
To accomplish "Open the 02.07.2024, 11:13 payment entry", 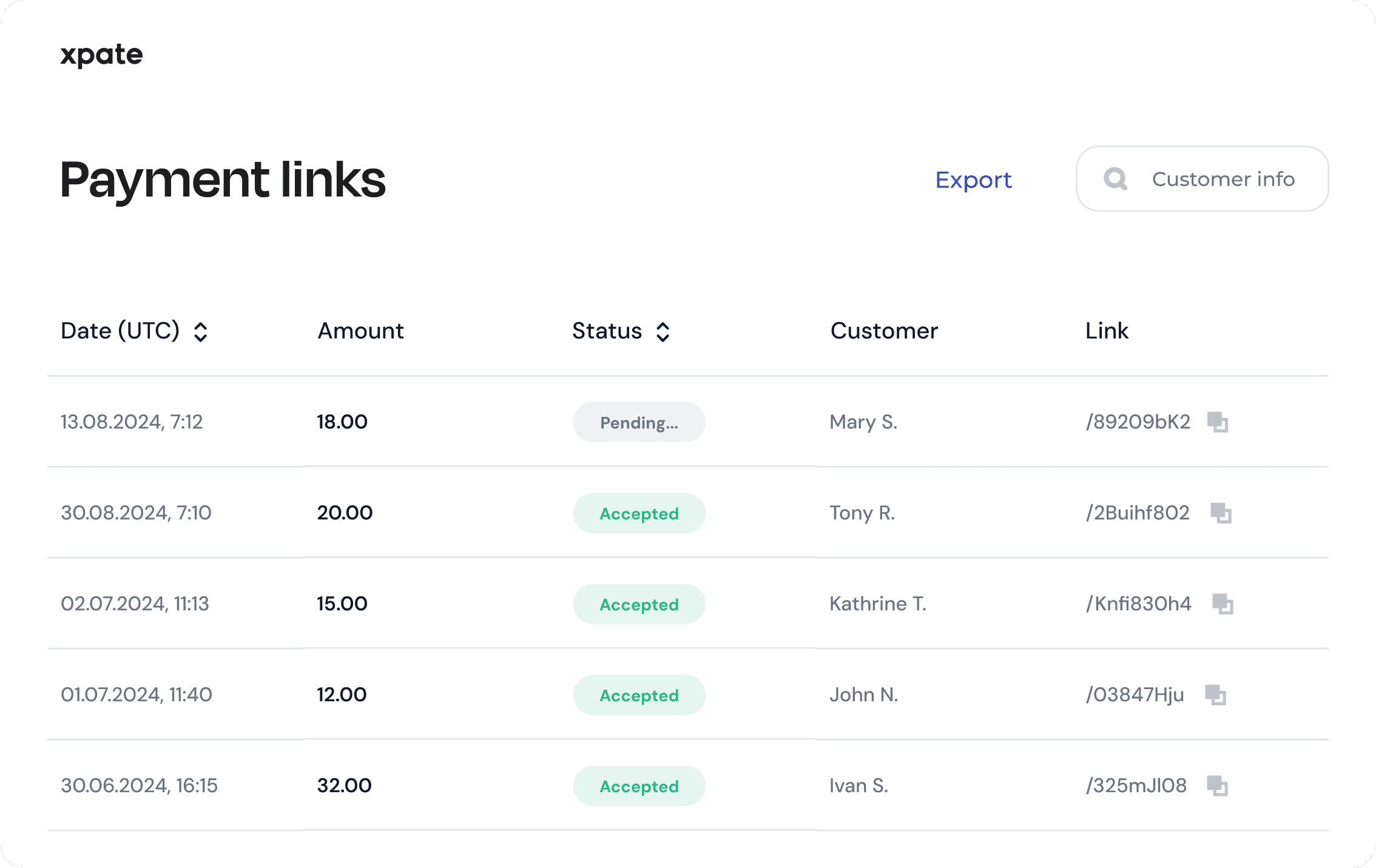I will [x=135, y=604].
